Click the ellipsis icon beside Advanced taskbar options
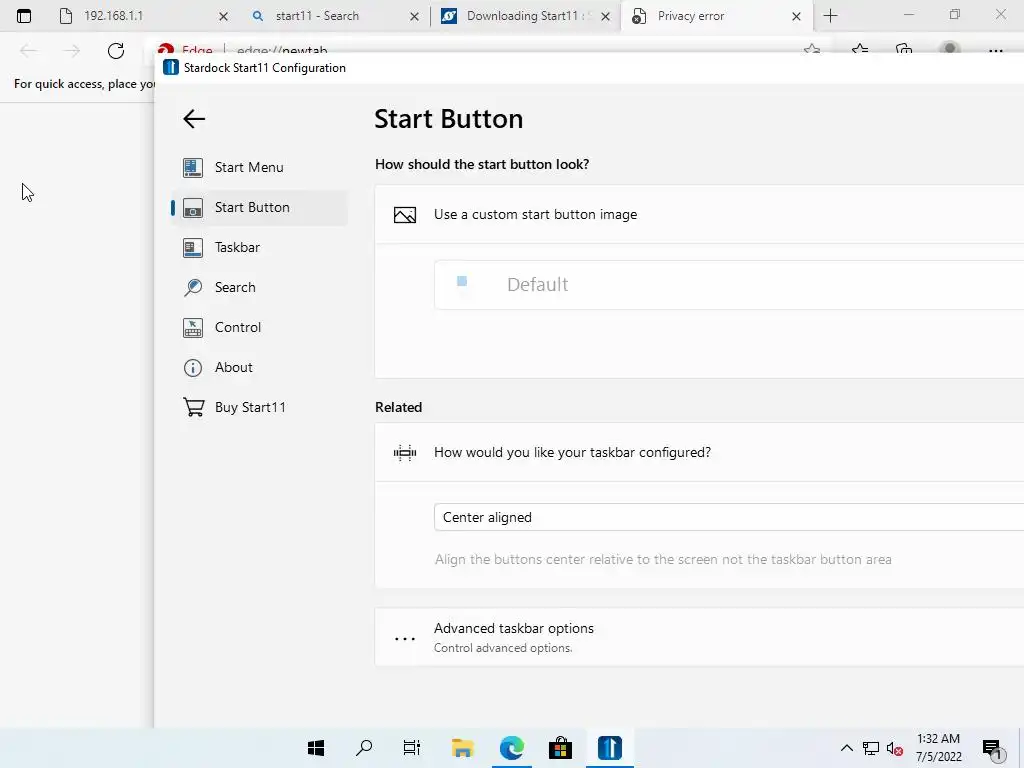 point(405,639)
